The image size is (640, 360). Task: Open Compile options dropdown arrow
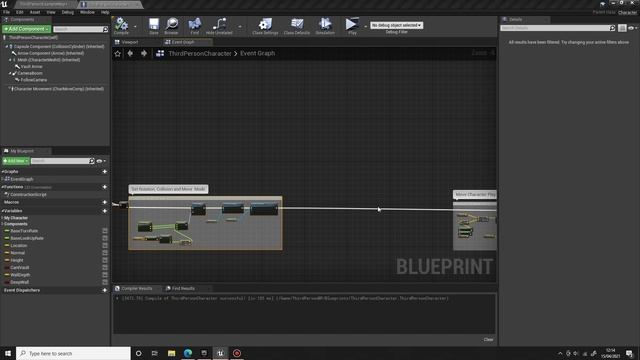[x=135, y=27]
